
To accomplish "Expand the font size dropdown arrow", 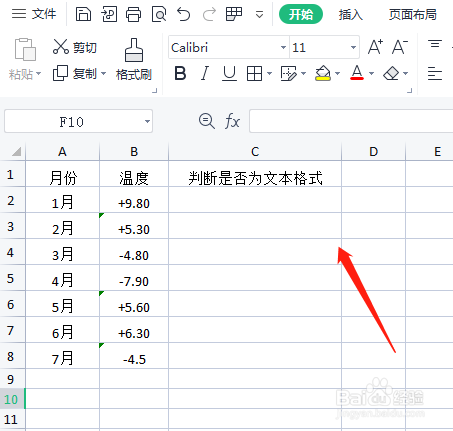I will click(353, 47).
